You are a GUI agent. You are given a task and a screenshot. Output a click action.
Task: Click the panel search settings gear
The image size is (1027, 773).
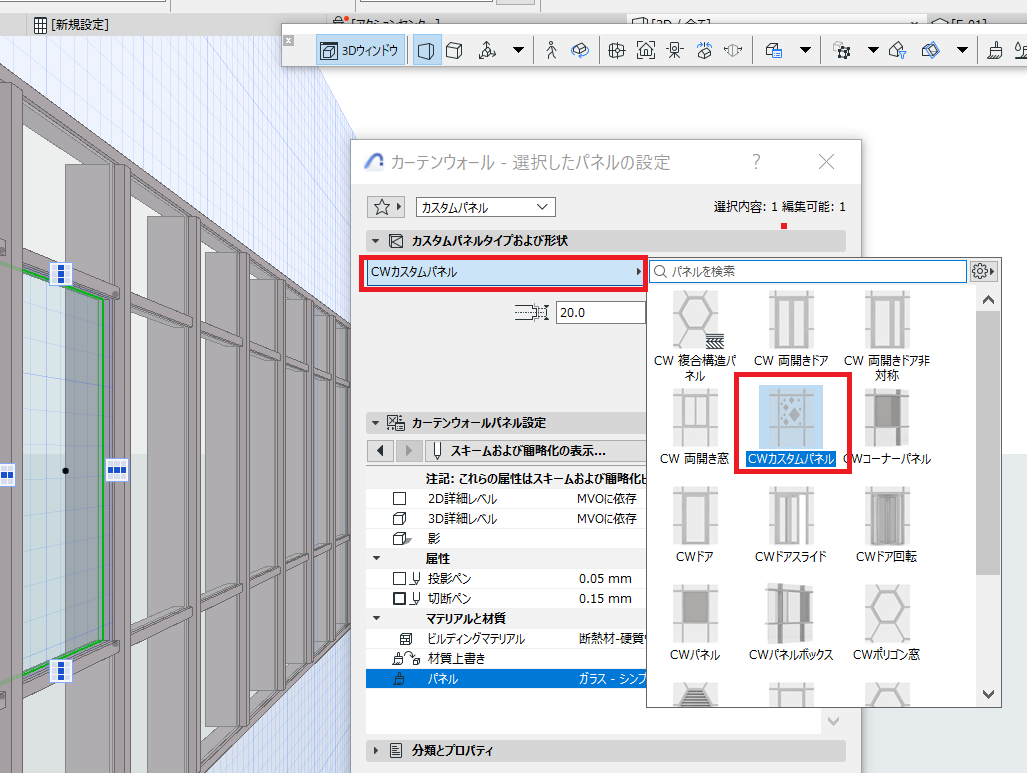pos(983,271)
